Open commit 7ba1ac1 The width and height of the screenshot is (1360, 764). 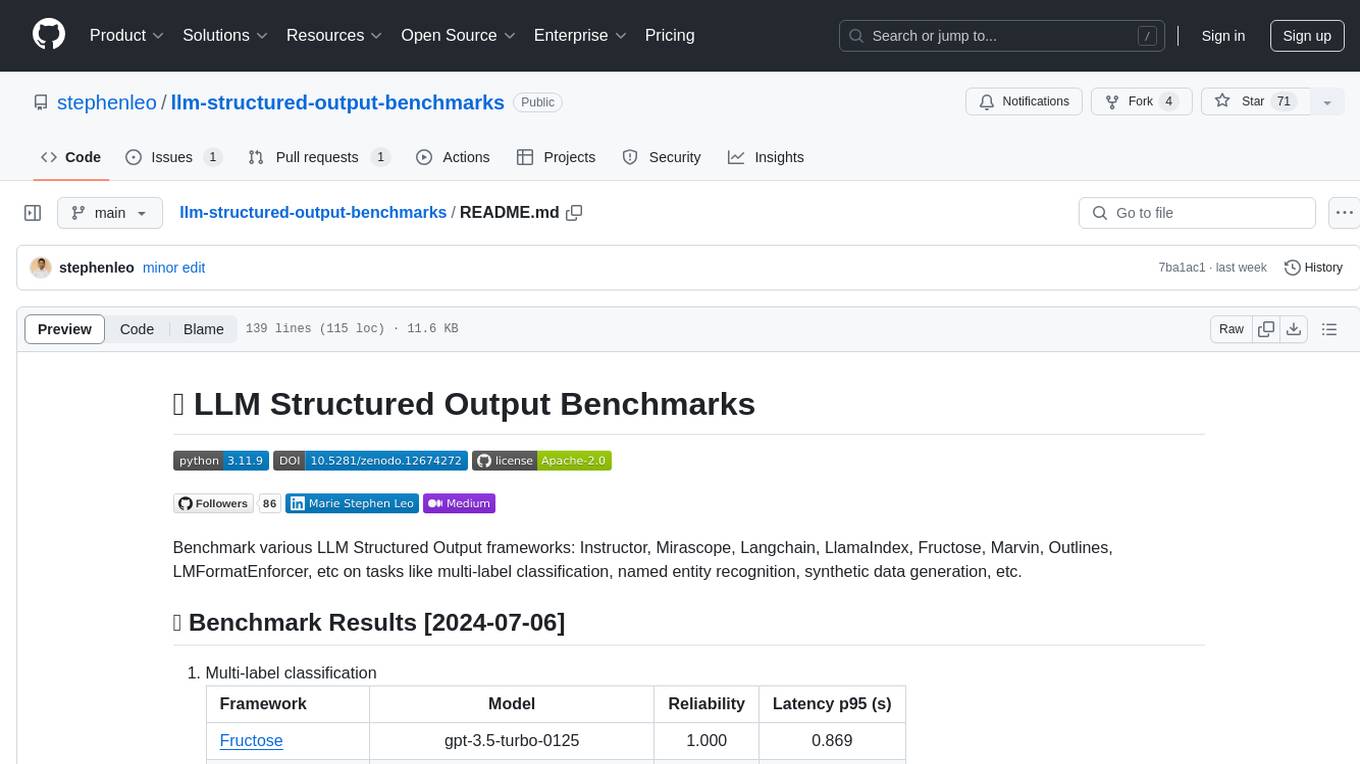pos(1184,267)
